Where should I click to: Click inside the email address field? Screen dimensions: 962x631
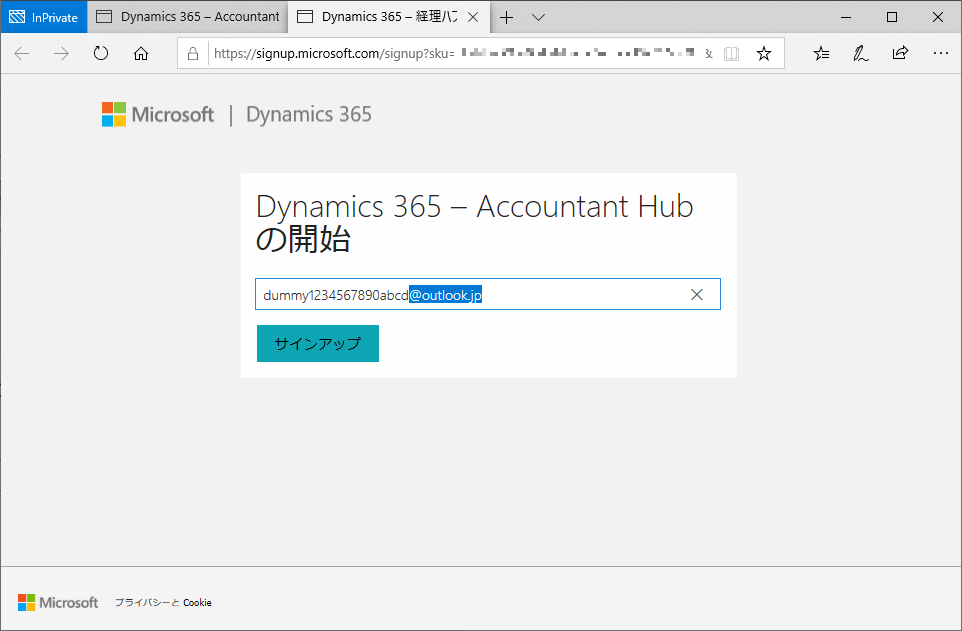click(488, 294)
